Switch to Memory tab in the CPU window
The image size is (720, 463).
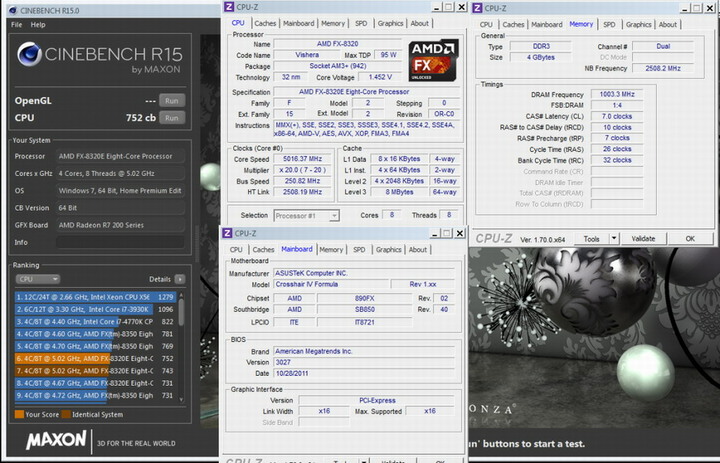point(333,23)
